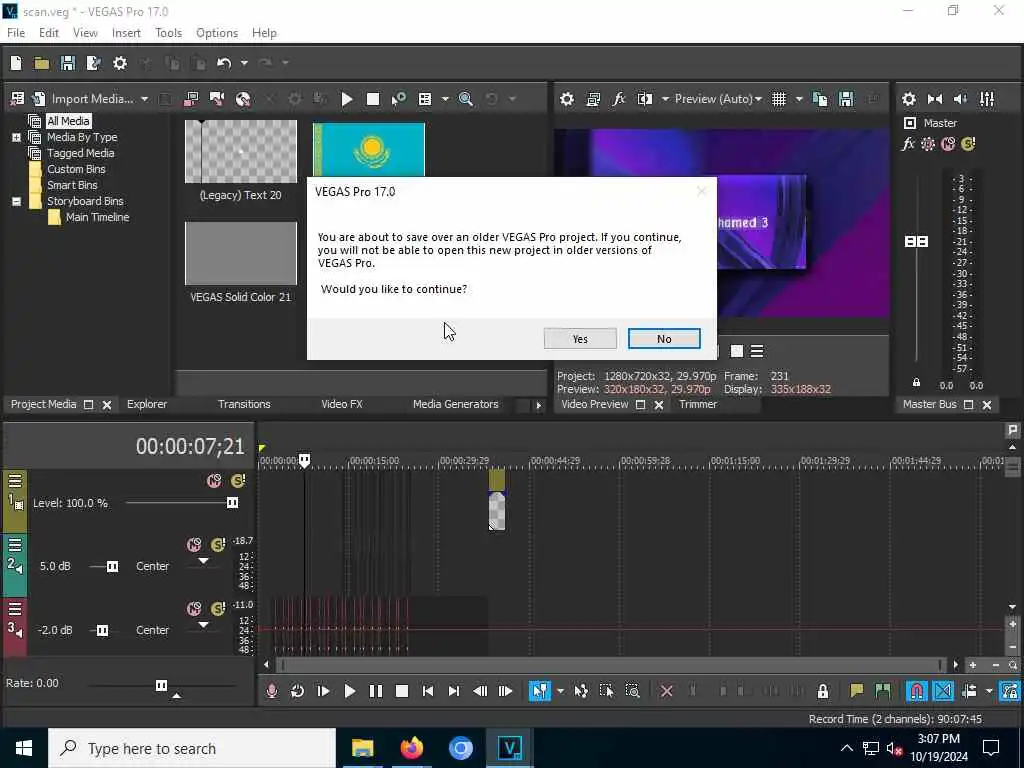Click the Save project icon in main toolbar
1024x768 pixels.
pos(67,63)
